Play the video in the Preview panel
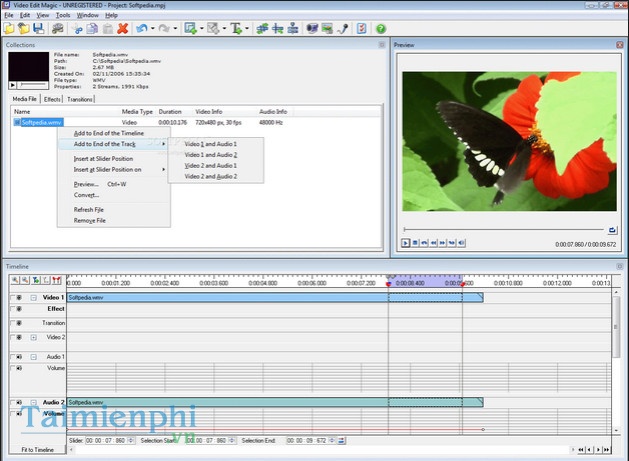The width and height of the screenshot is (629, 461). pos(406,243)
